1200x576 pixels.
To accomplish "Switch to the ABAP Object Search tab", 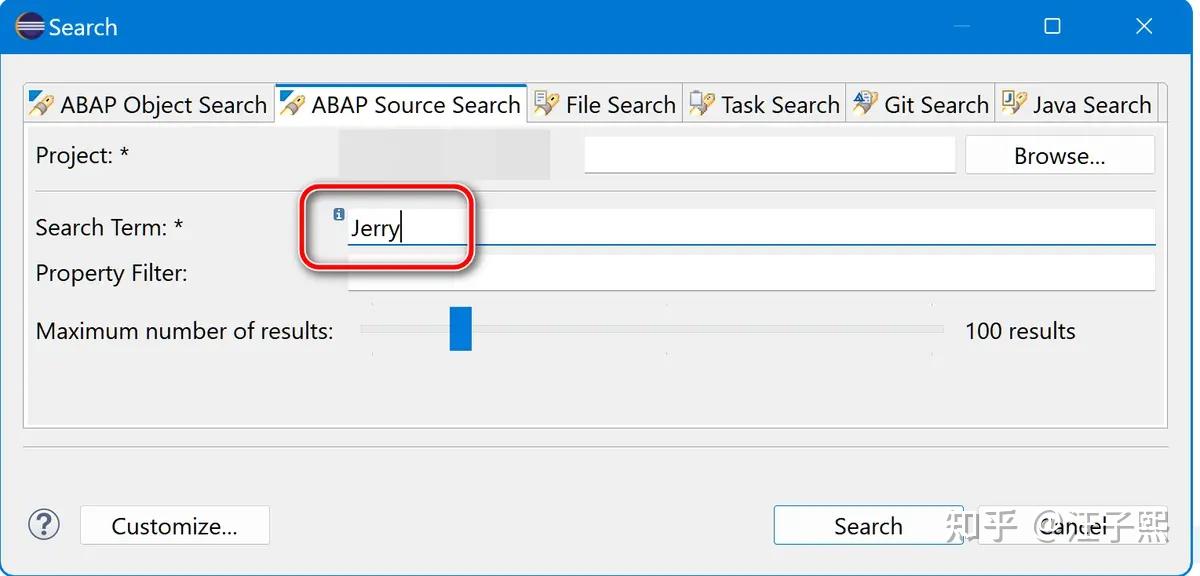I will click(148, 104).
